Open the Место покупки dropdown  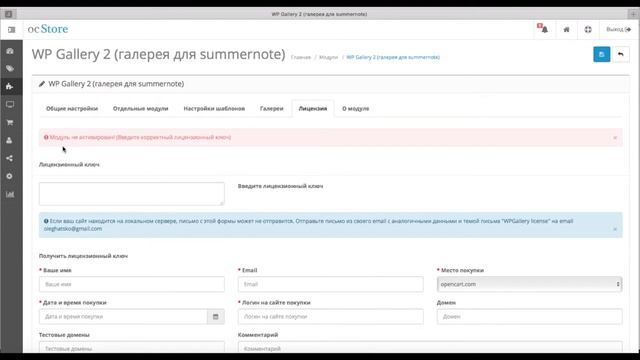[x=529, y=284]
